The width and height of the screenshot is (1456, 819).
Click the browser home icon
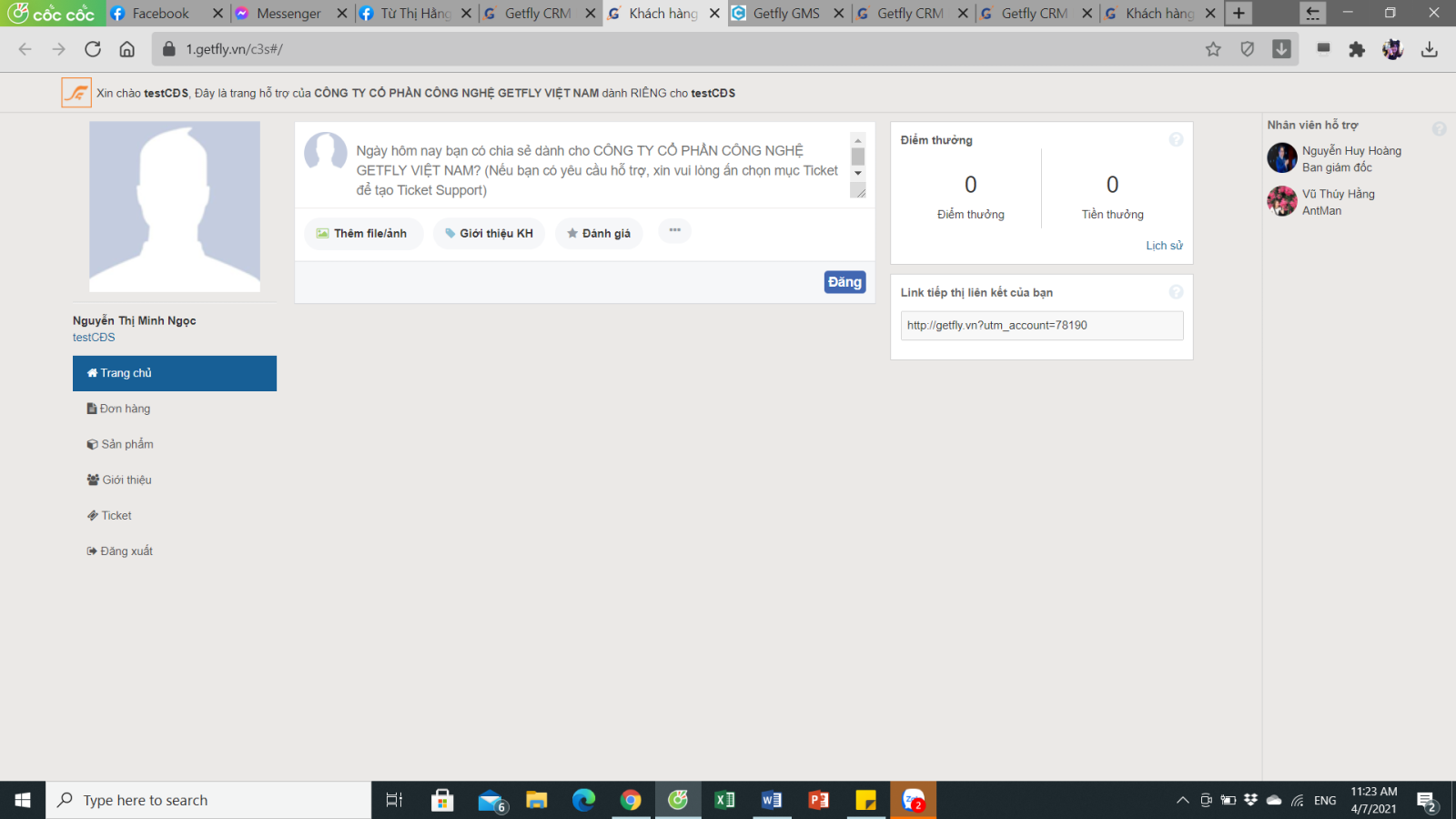coord(127,49)
